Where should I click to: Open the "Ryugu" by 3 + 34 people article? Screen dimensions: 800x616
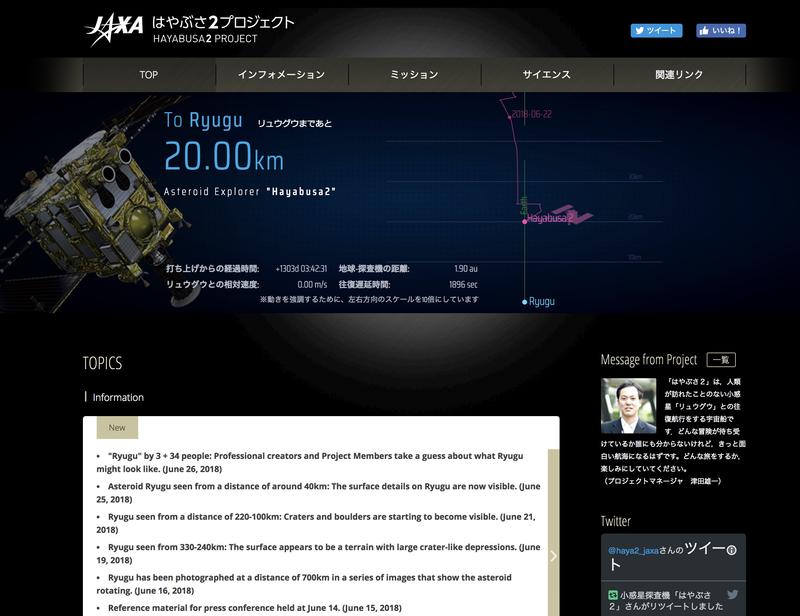pyautogui.click(x=310, y=462)
